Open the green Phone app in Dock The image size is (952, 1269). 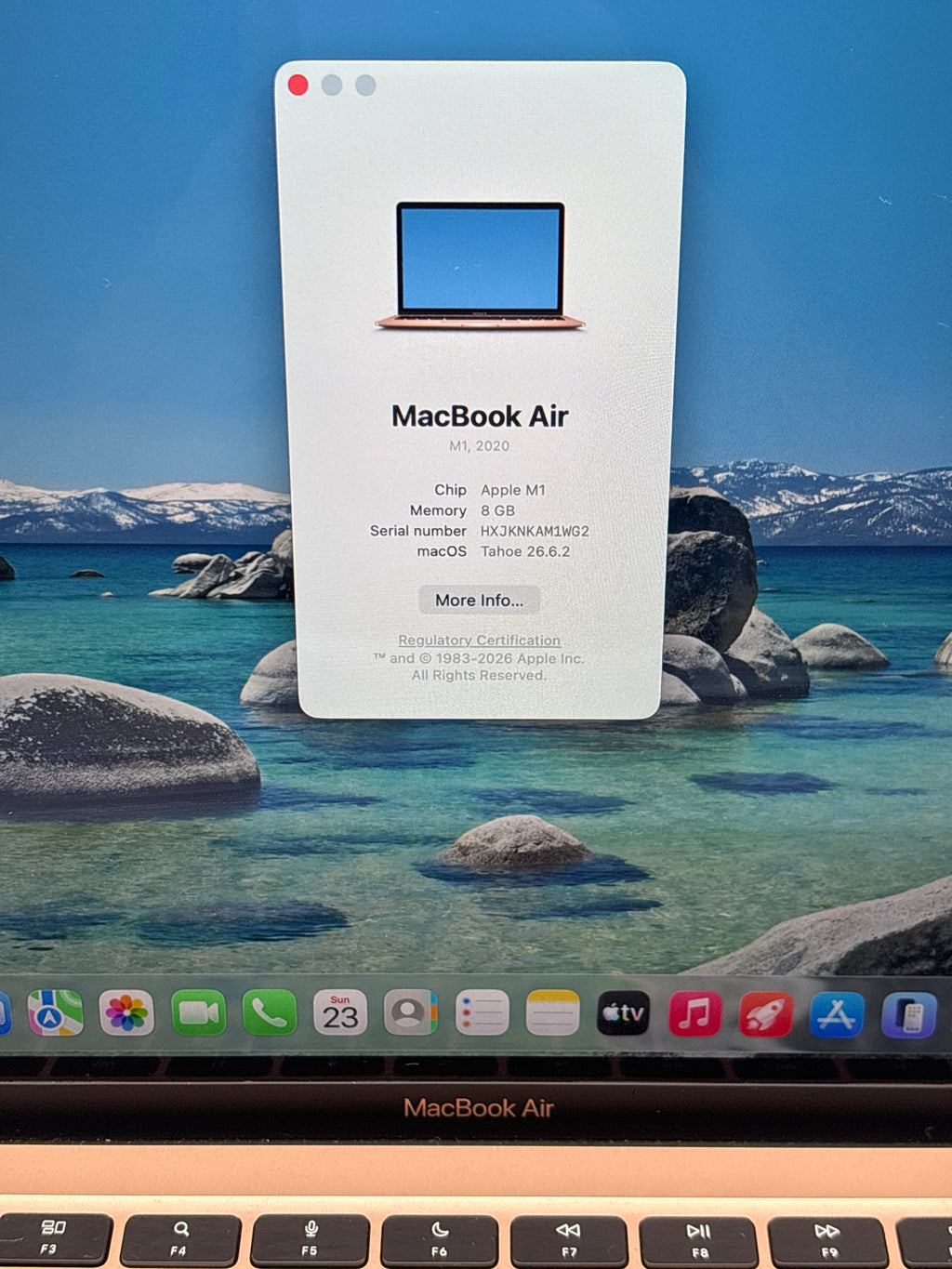pyautogui.click(x=270, y=1012)
